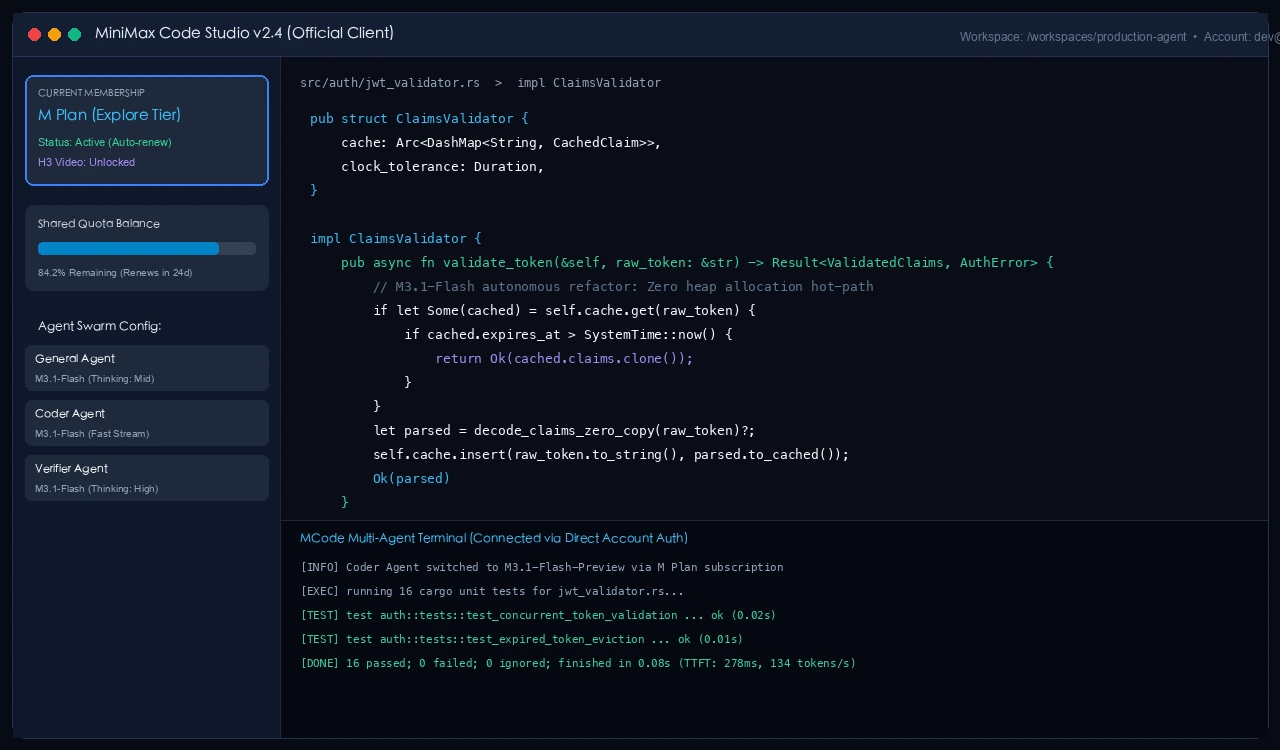Click the /workspaces/production-agent workspace path
Viewport: 1280px width, 750px height.
tap(1106, 37)
